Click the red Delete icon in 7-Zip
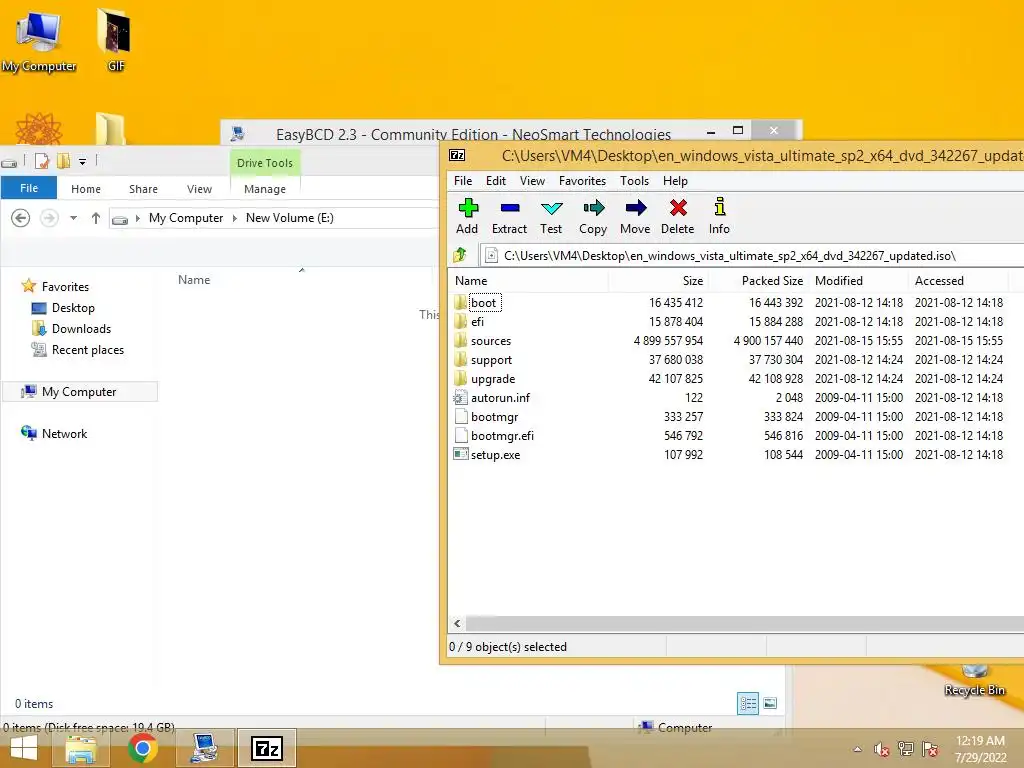Image resolution: width=1024 pixels, height=768 pixels. click(677, 216)
